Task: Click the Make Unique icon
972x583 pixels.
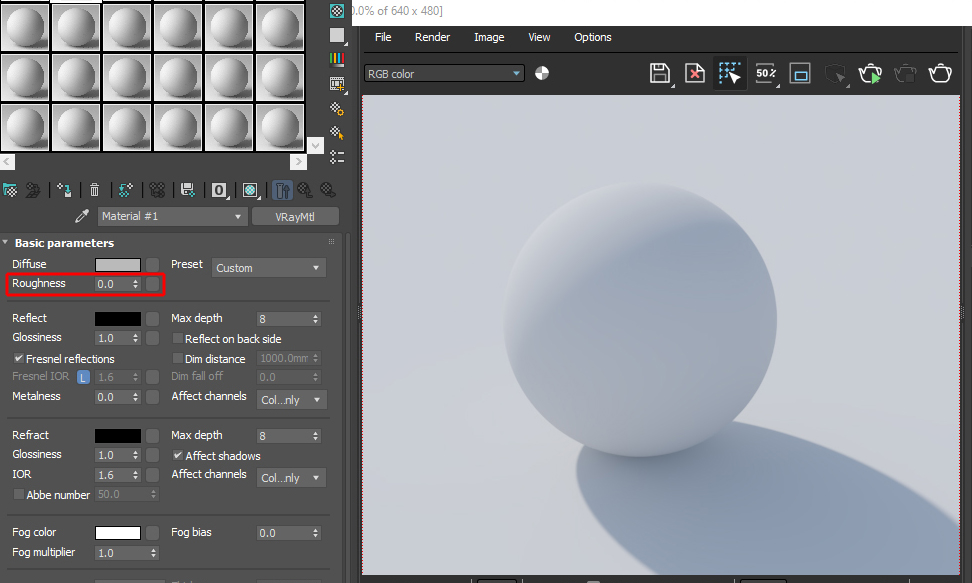Action: [x=157, y=190]
